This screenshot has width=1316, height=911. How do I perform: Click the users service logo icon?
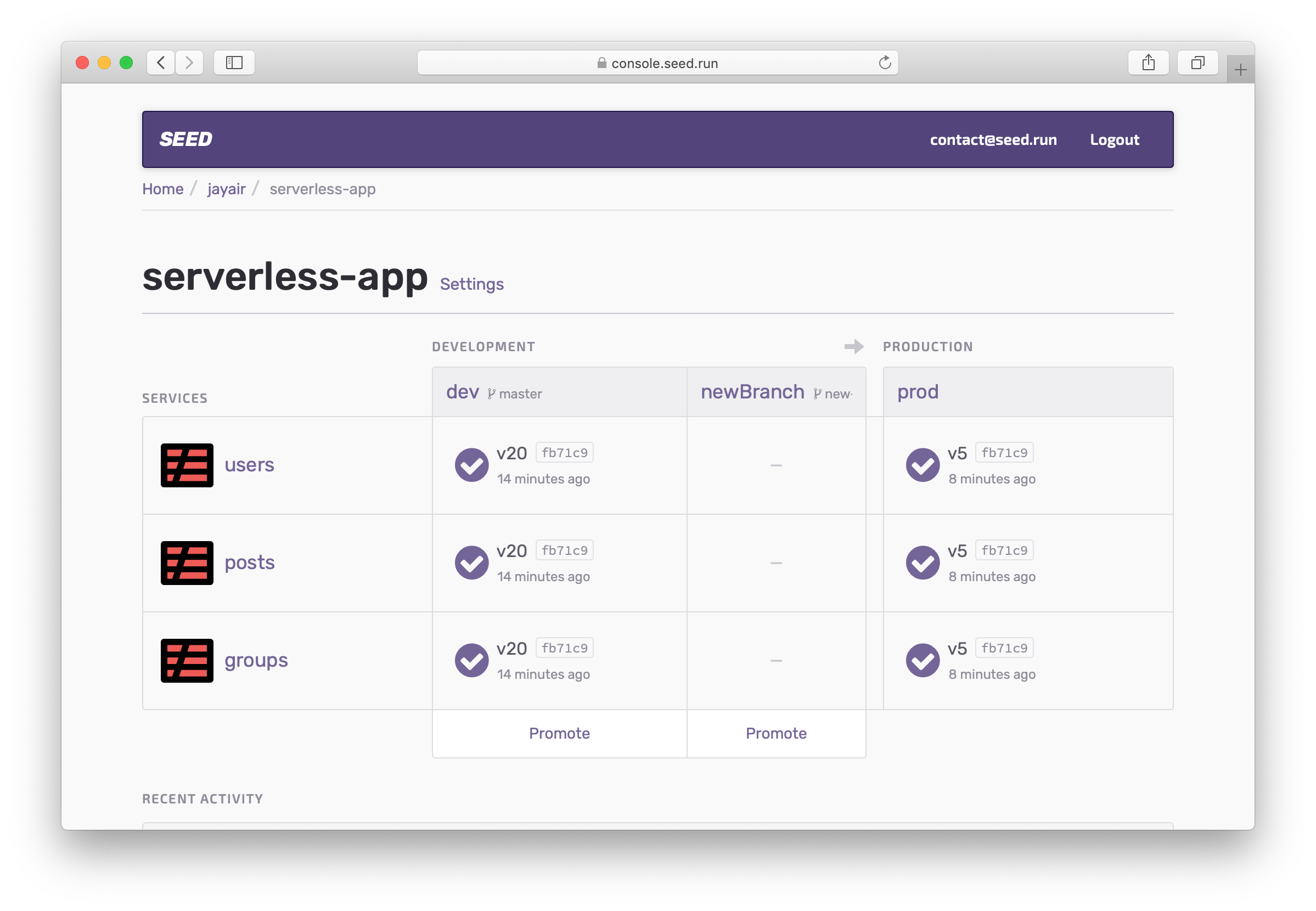tap(187, 465)
